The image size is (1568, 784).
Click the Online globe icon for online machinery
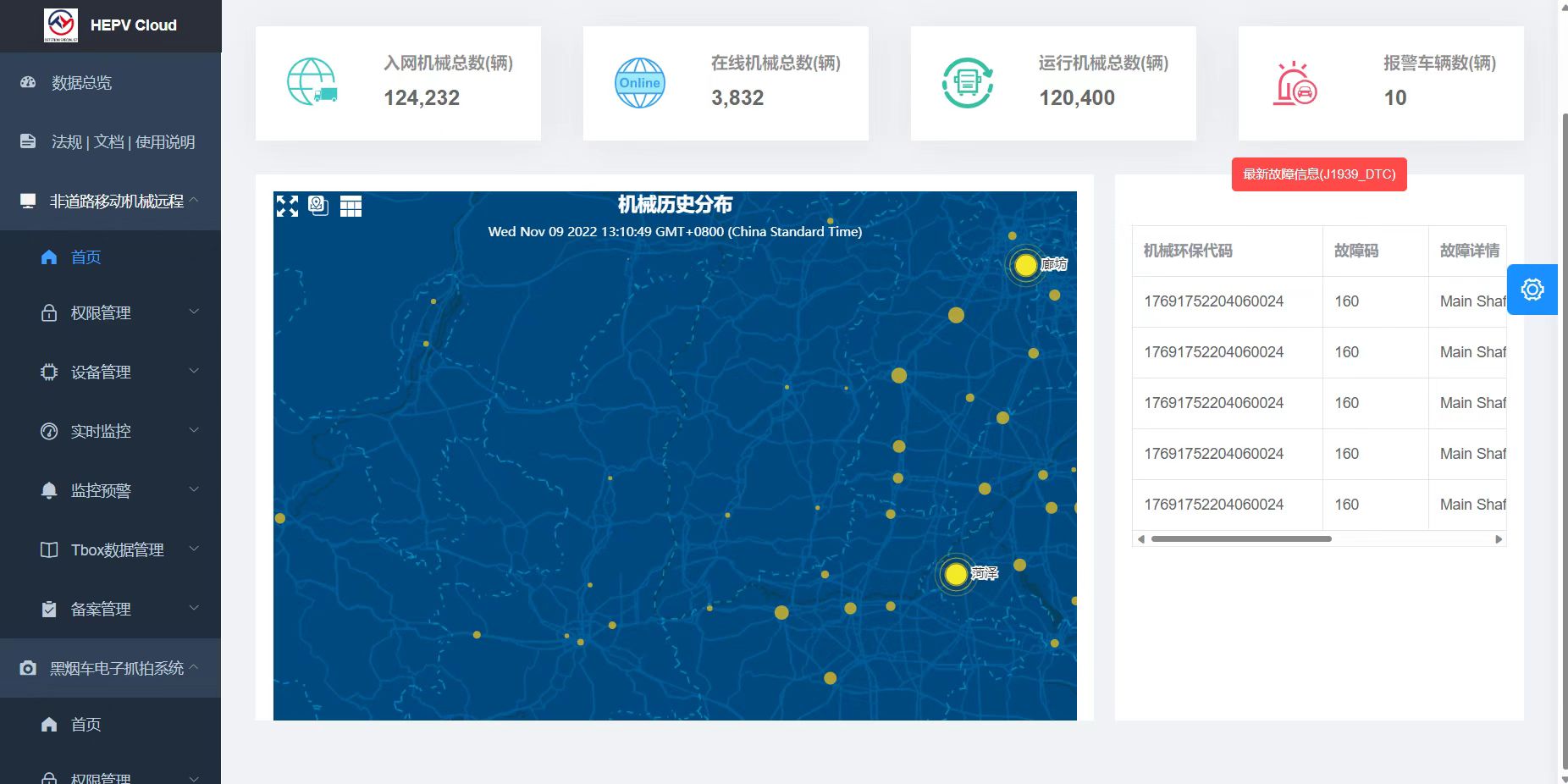coord(639,83)
